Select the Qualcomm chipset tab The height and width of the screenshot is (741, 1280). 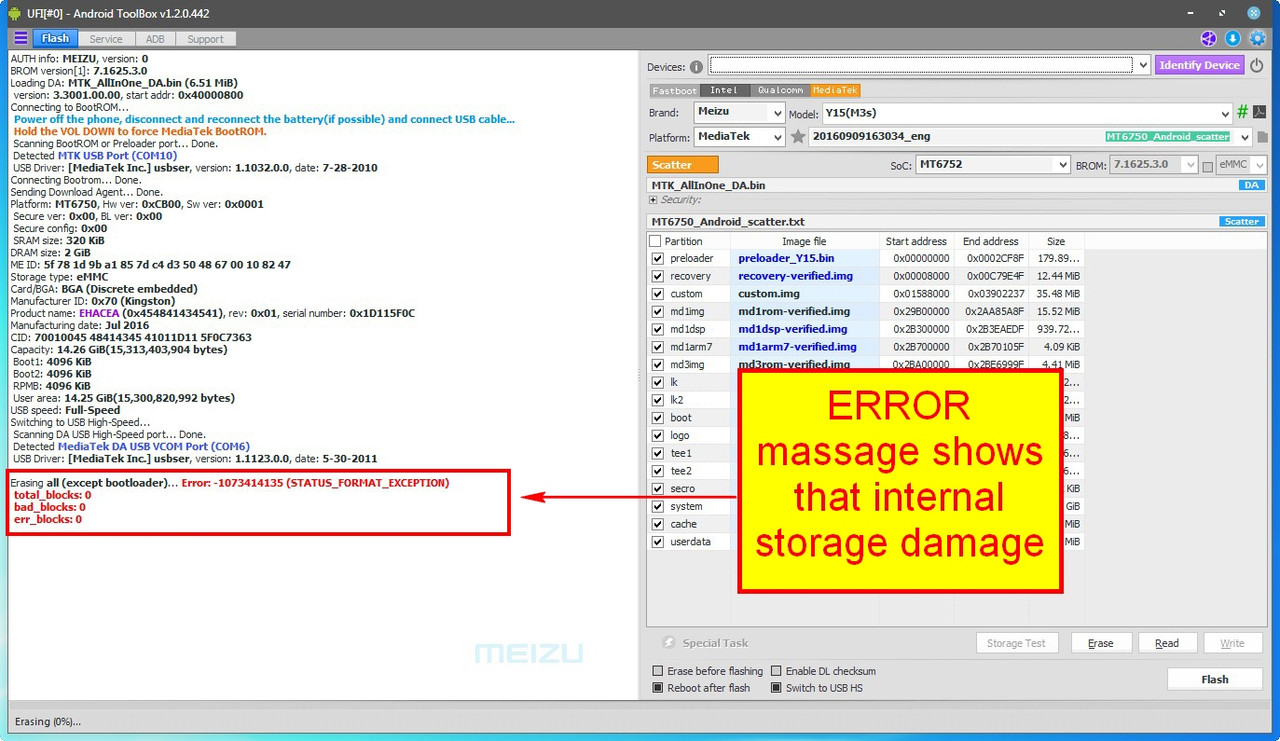[780, 90]
